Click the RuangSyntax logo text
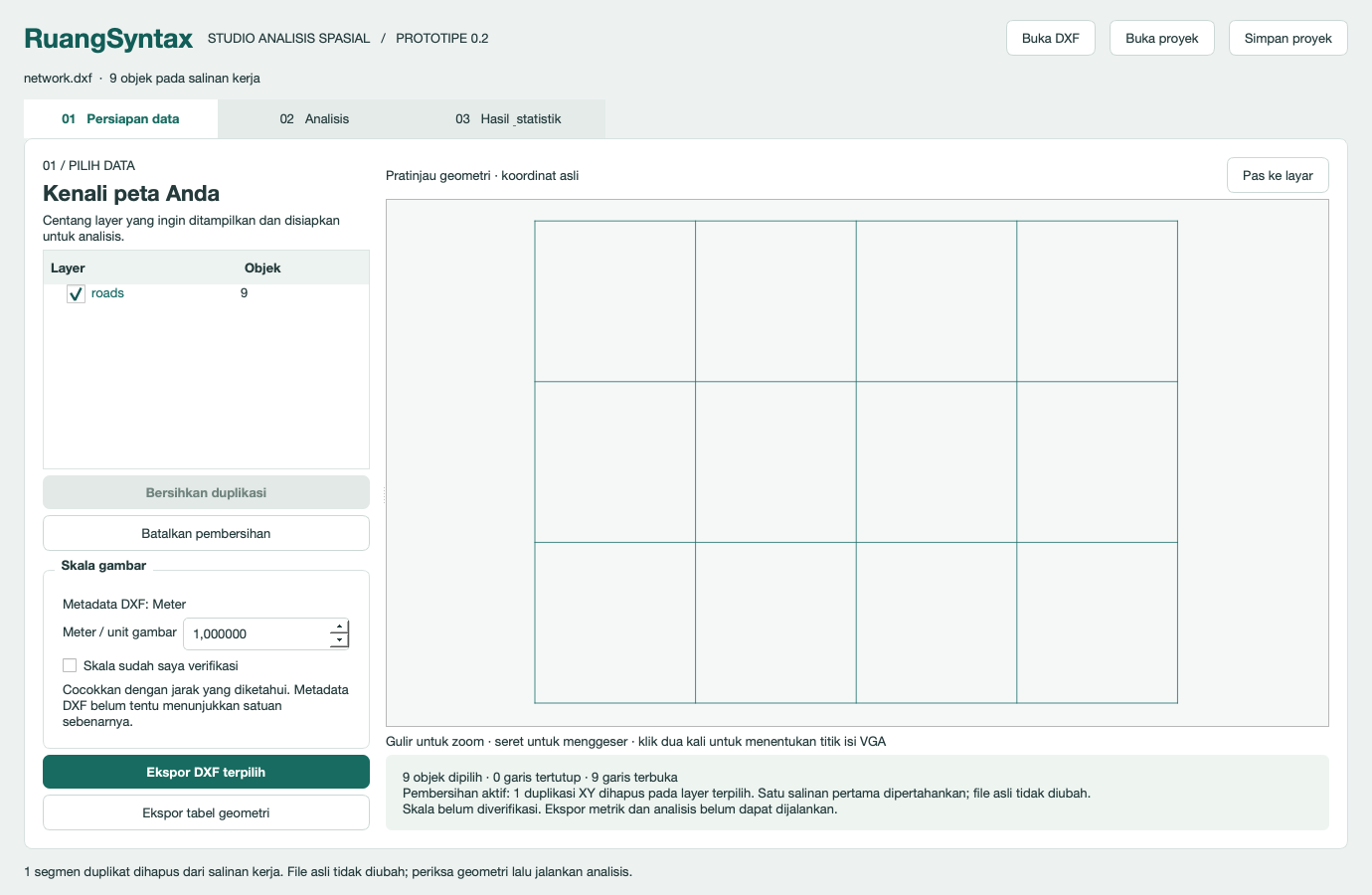This screenshot has height=895, width=1372. [x=108, y=39]
